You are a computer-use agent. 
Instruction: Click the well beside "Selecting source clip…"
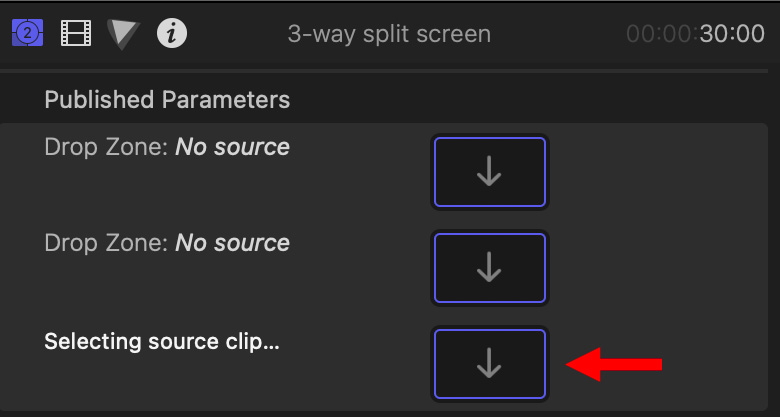click(x=490, y=364)
